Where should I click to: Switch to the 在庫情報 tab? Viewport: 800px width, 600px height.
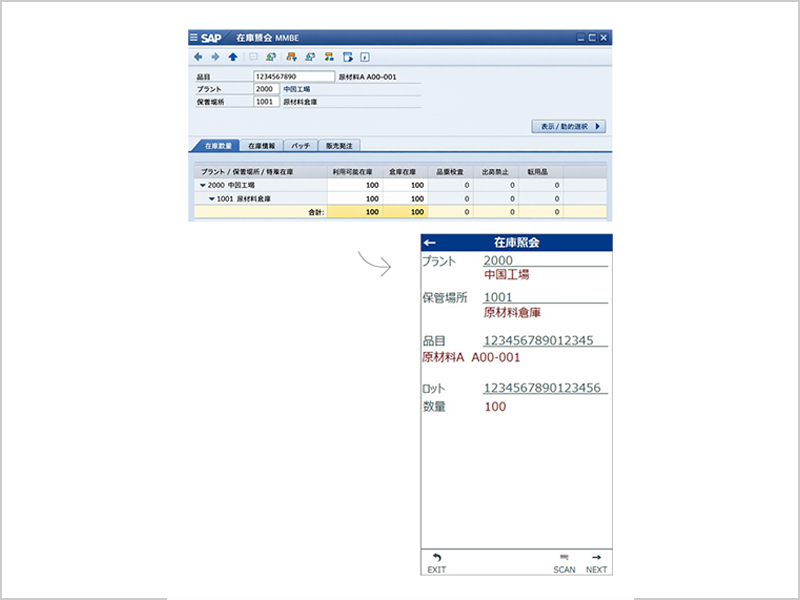(x=262, y=145)
